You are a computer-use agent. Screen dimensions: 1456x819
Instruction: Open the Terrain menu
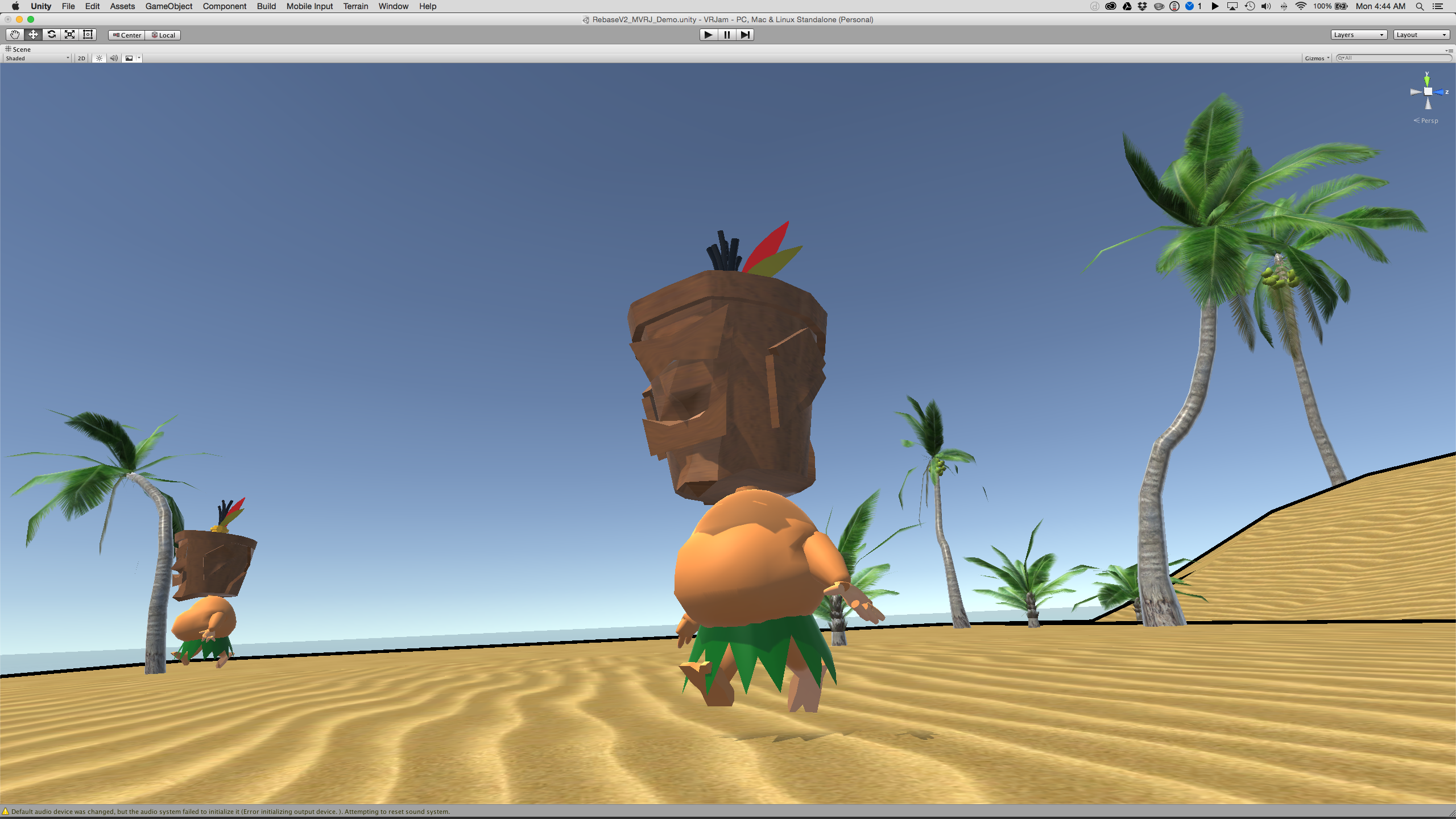[x=355, y=6]
